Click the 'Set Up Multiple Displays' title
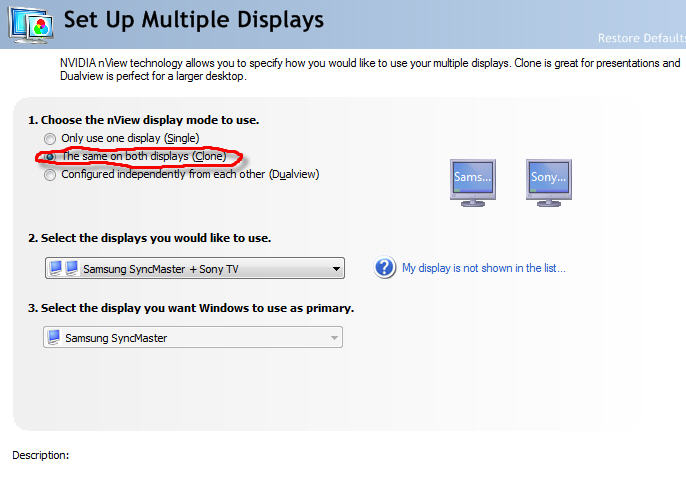 [194, 20]
